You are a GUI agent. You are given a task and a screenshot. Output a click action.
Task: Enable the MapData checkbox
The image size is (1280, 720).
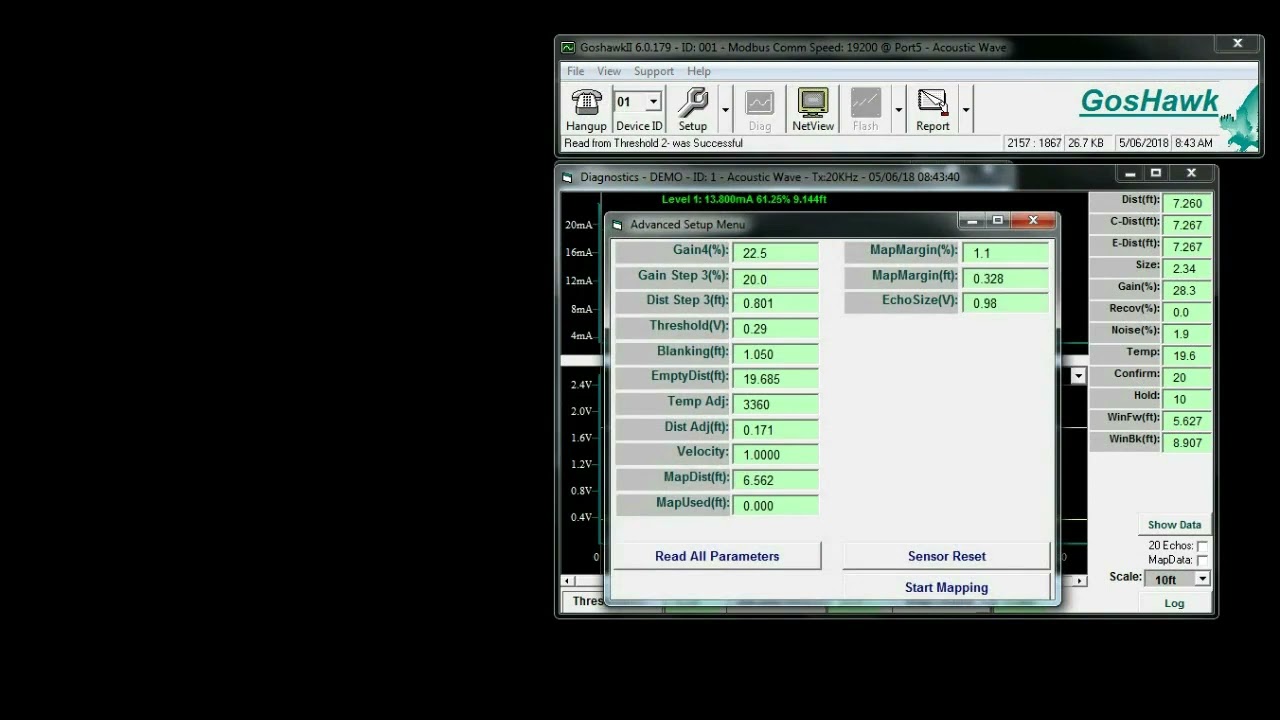(1202, 560)
